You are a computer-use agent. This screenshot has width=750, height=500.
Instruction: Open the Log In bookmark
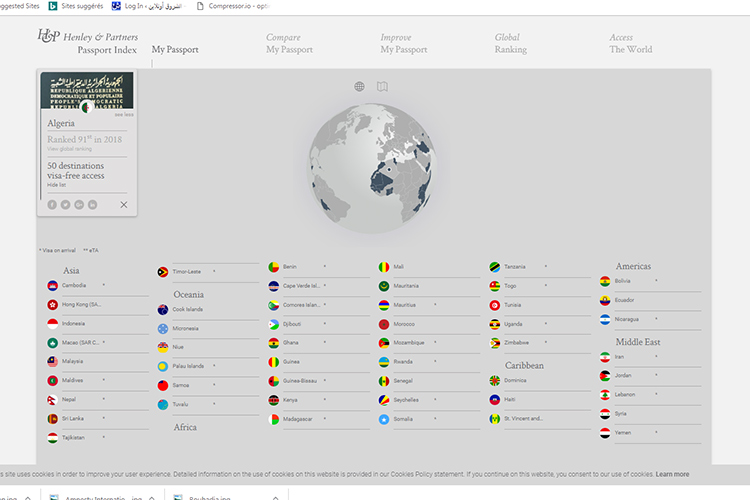[x=148, y=6]
